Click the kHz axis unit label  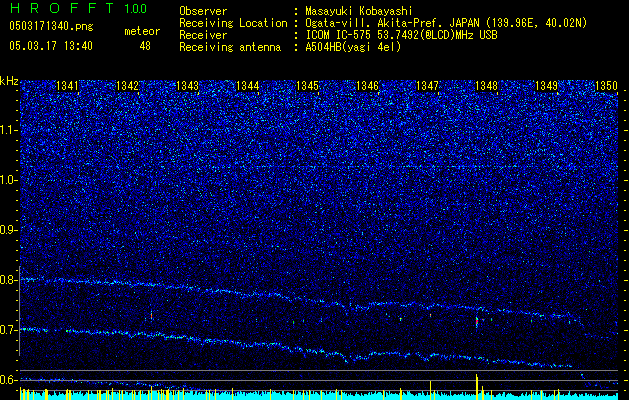point(9,81)
